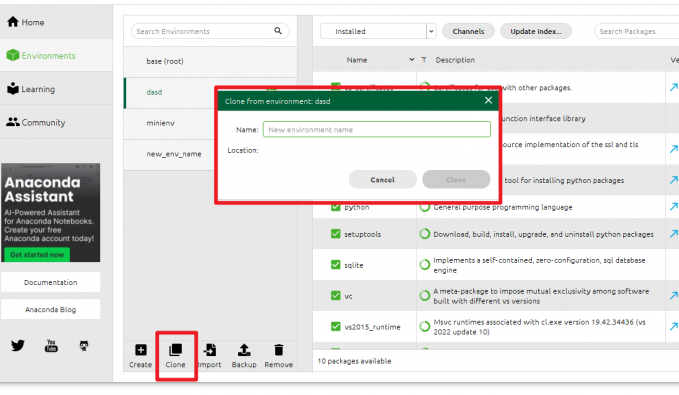
Task: Click the upgrade arrow in the python row
Action: 673,207
